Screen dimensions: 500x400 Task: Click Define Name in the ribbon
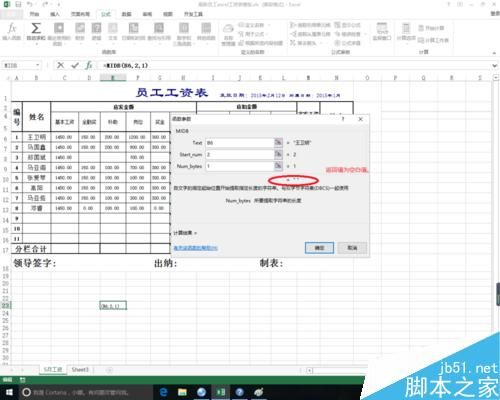[x=253, y=25]
